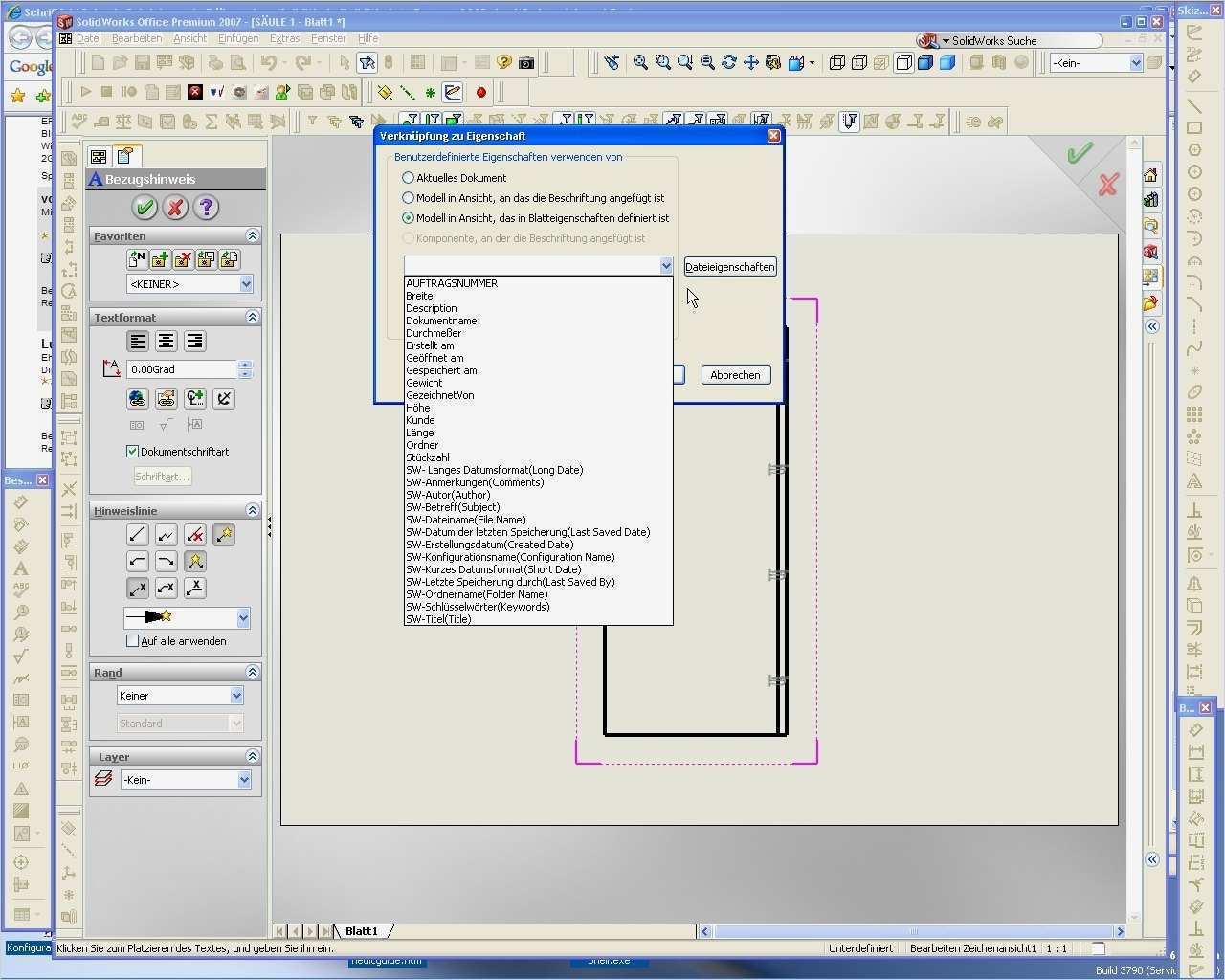Adjust the 0.00Grad angle stepper
1225x980 pixels.
coord(247,368)
